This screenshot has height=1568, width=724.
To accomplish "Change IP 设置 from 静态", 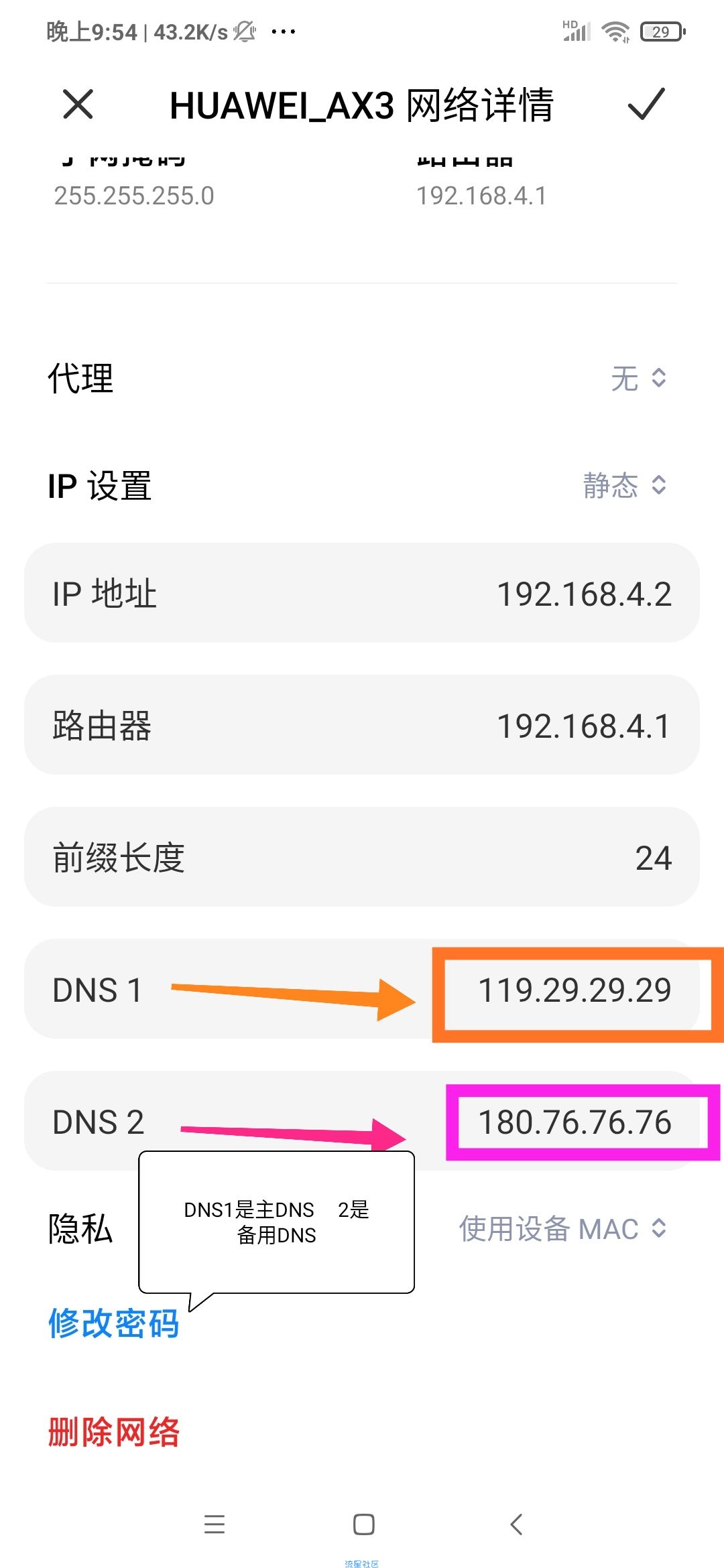I will (x=625, y=485).
